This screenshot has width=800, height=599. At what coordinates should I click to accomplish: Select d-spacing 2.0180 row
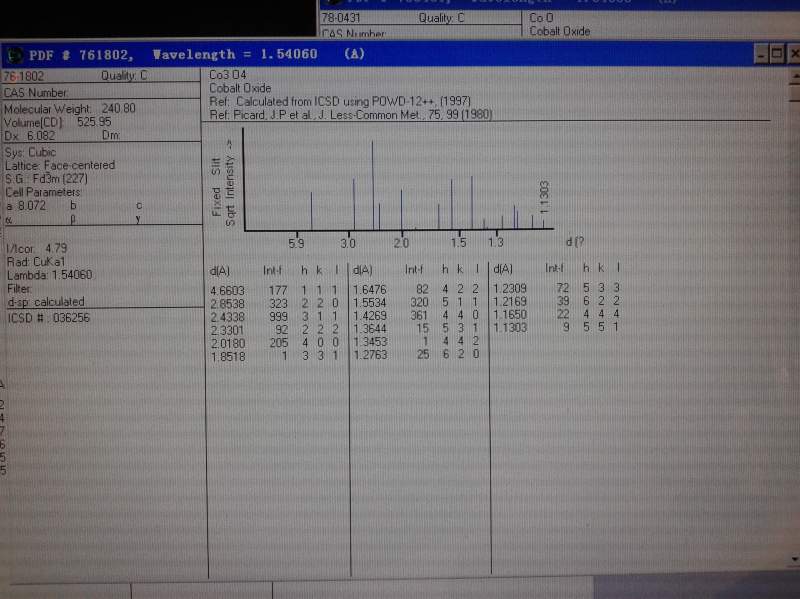click(276, 343)
